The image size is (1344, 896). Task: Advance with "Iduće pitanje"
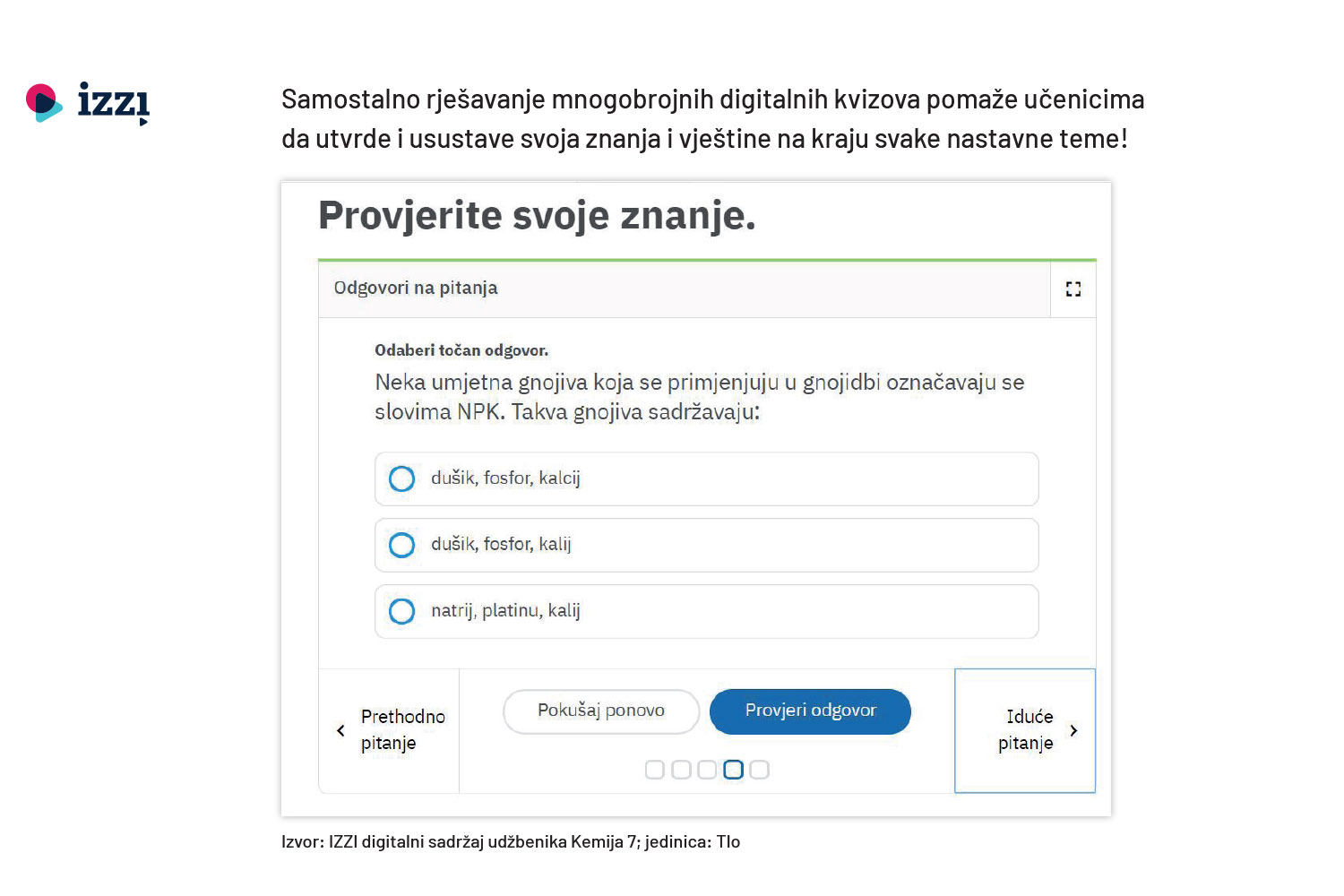point(1025,729)
